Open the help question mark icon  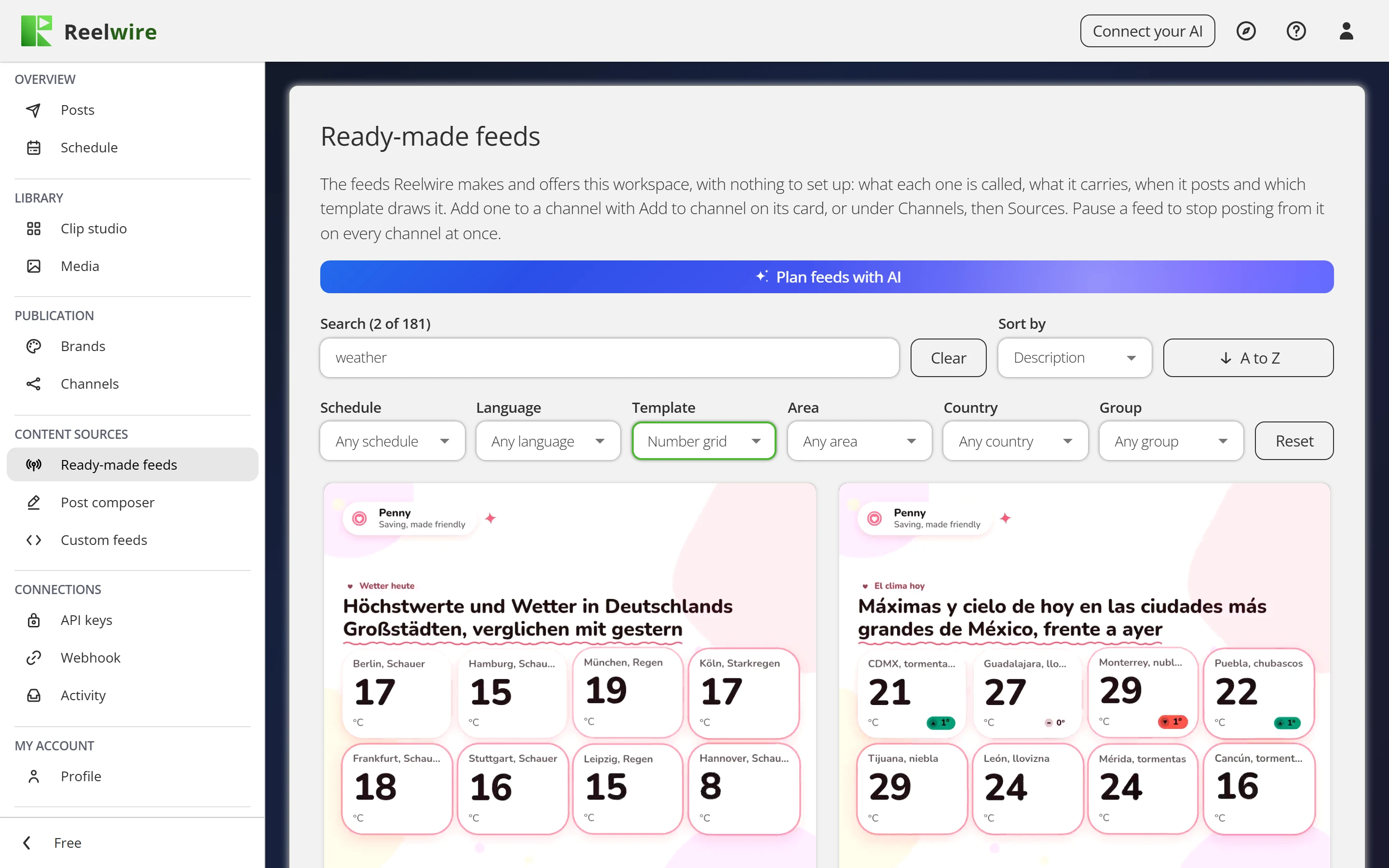tap(1296, 31)
